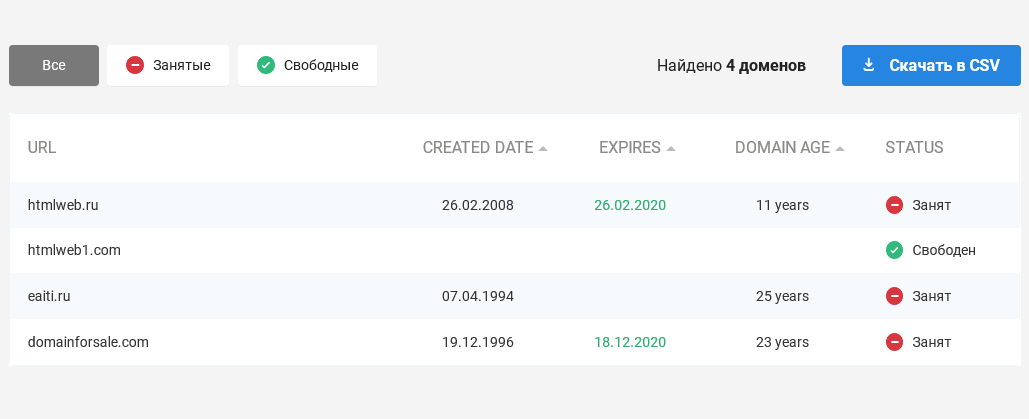Click the green 26.02.2020 expiry date
This screenshot has width=1029, height=419.
(x=630, y=205)
